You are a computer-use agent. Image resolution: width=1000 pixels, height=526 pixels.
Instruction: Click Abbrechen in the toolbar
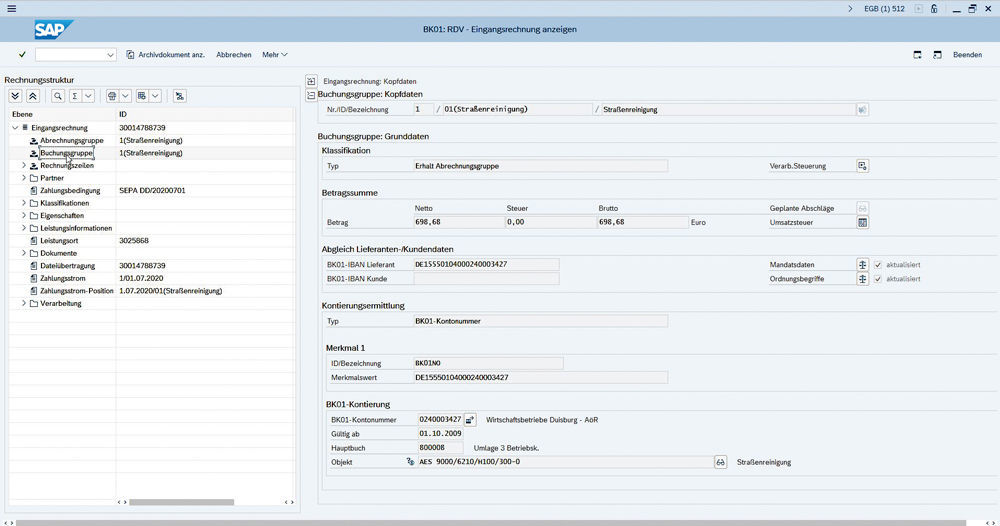(x=234, y=55)
